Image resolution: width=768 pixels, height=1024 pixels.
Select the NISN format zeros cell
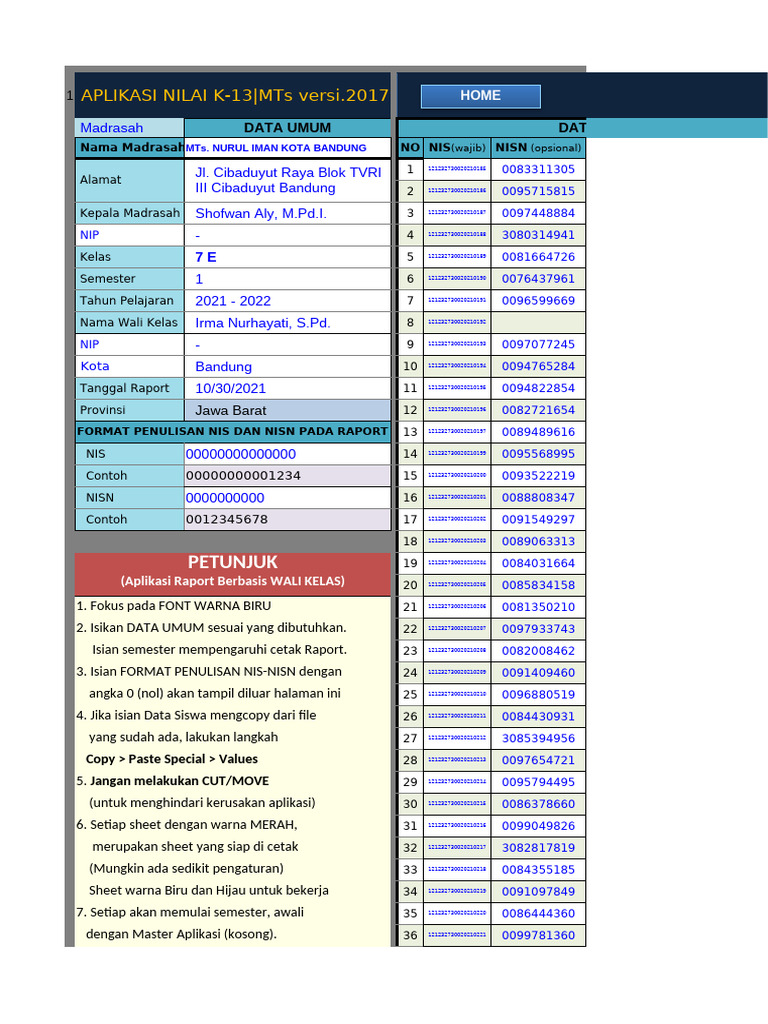(x=287, y=498)
